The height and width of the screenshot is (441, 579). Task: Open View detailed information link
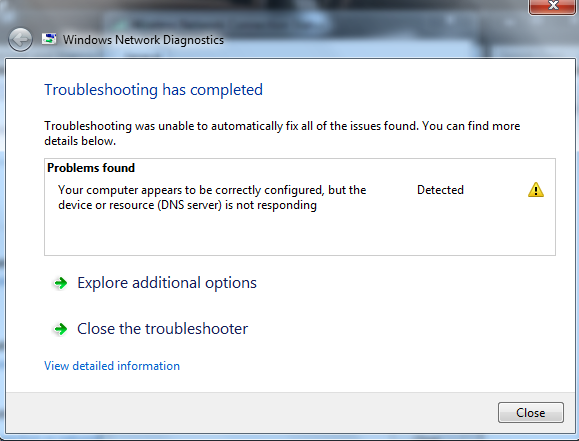(112, 366)
